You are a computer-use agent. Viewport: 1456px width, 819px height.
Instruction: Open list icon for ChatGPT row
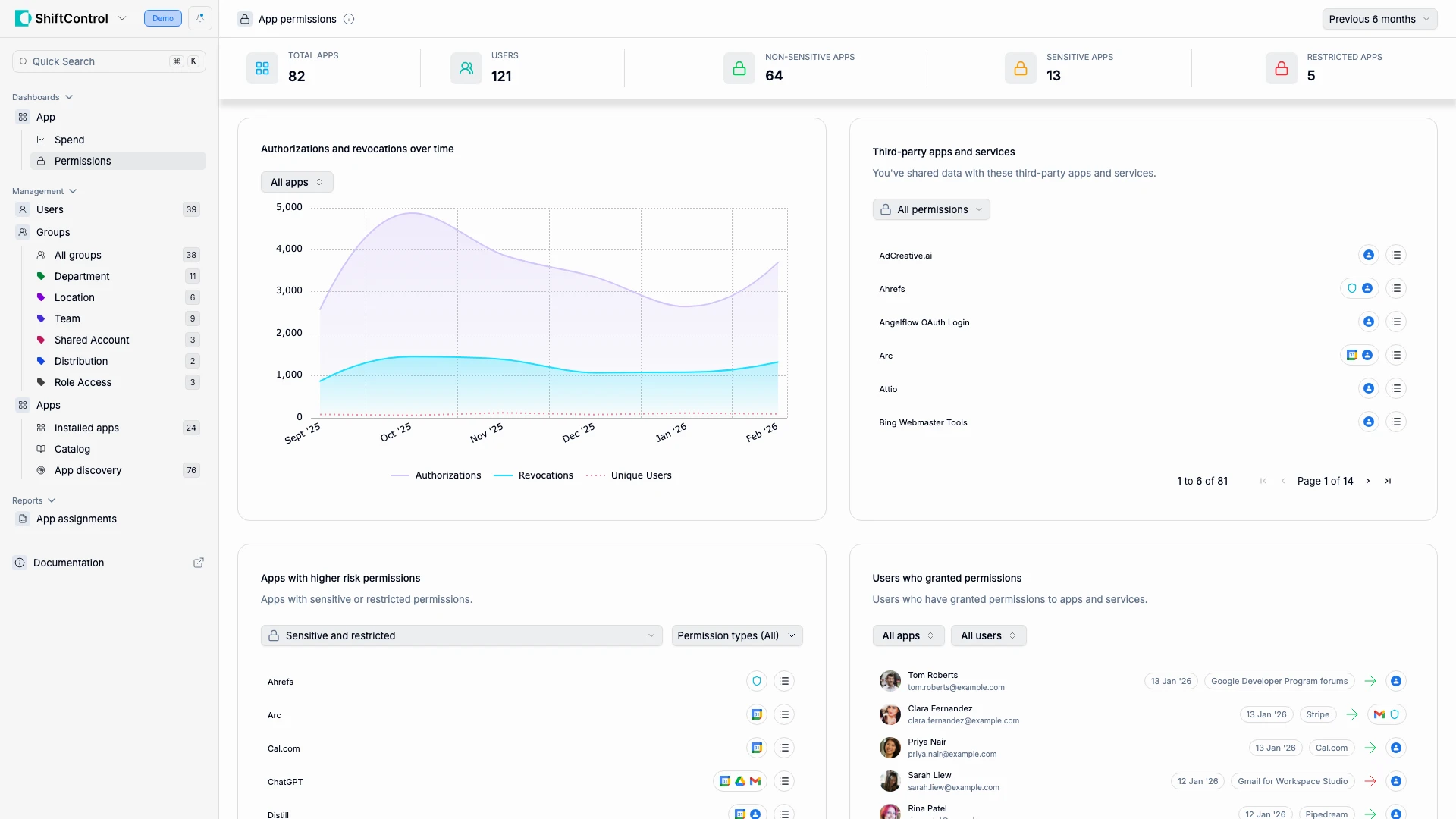point(784,781)
